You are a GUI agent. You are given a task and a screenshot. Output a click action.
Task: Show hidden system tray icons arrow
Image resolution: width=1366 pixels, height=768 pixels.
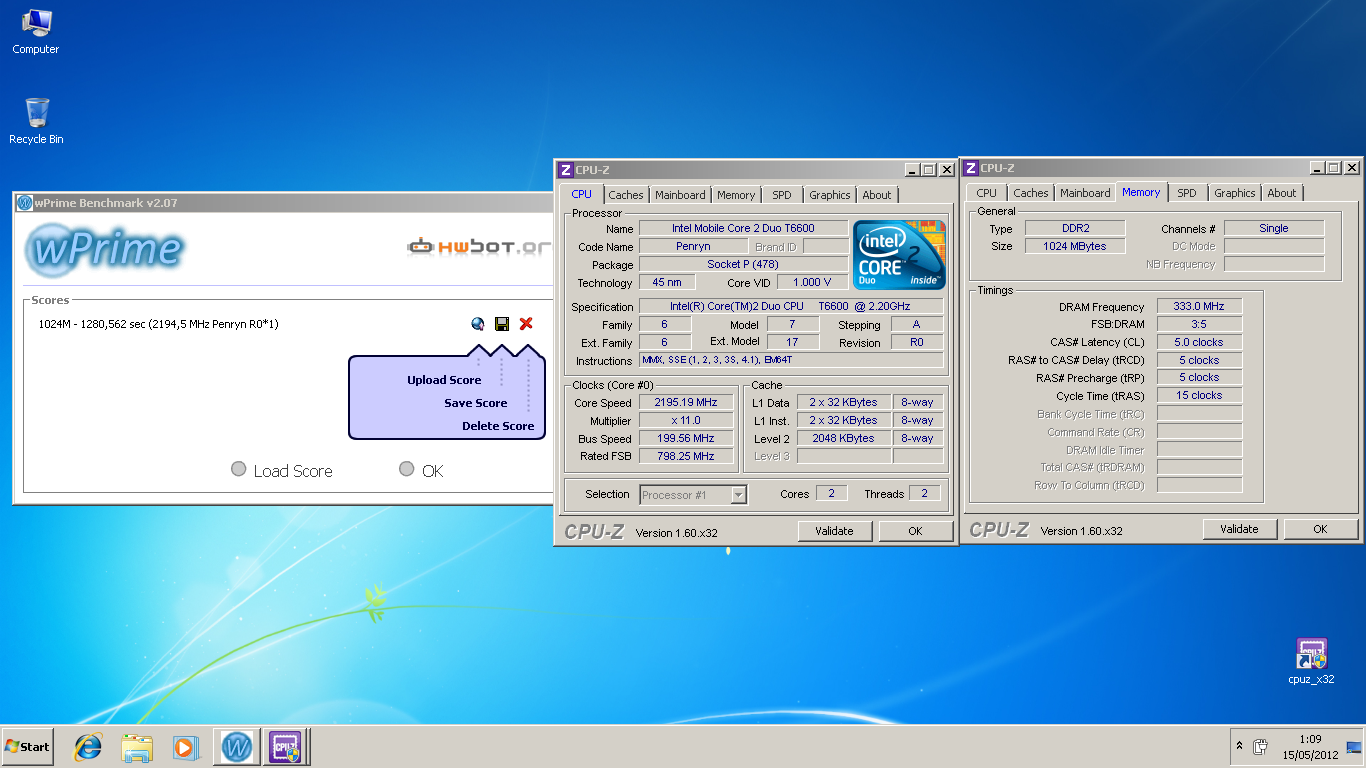point(1240,746)
